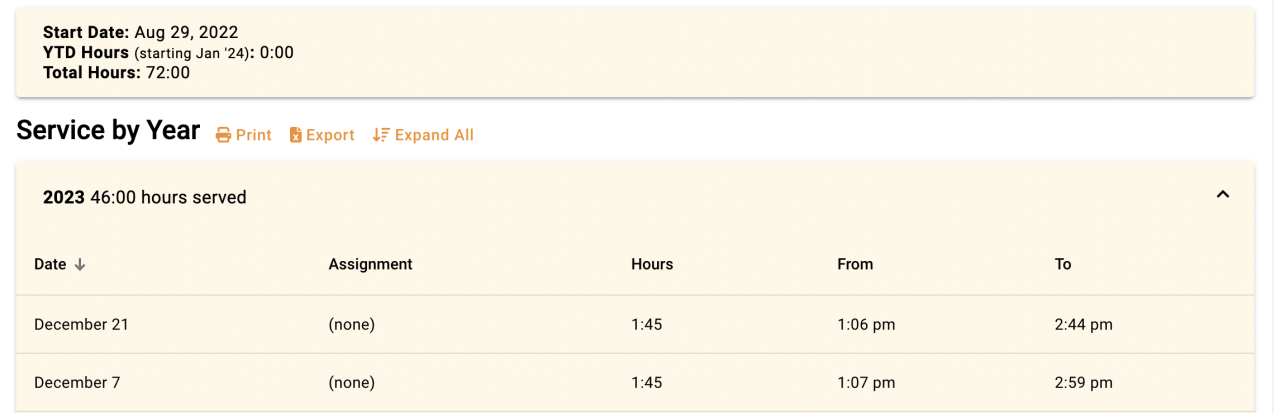
Task: Click the Total Hours 72:00 summary line
Action: (116, 72)
